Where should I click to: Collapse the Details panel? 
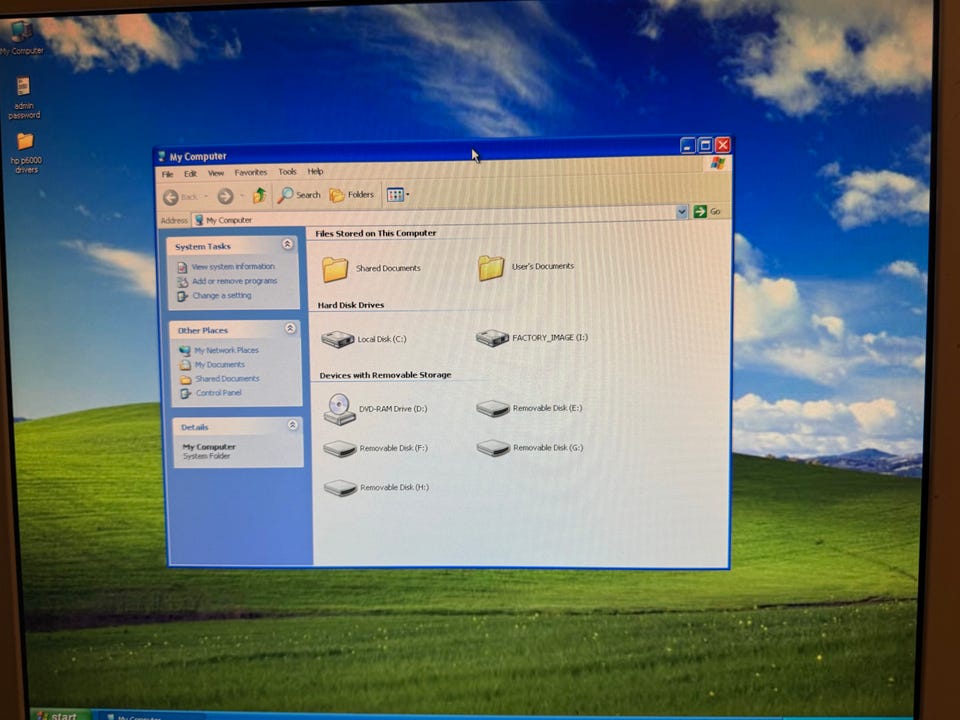pyautogui.click(x=293, y=425)
